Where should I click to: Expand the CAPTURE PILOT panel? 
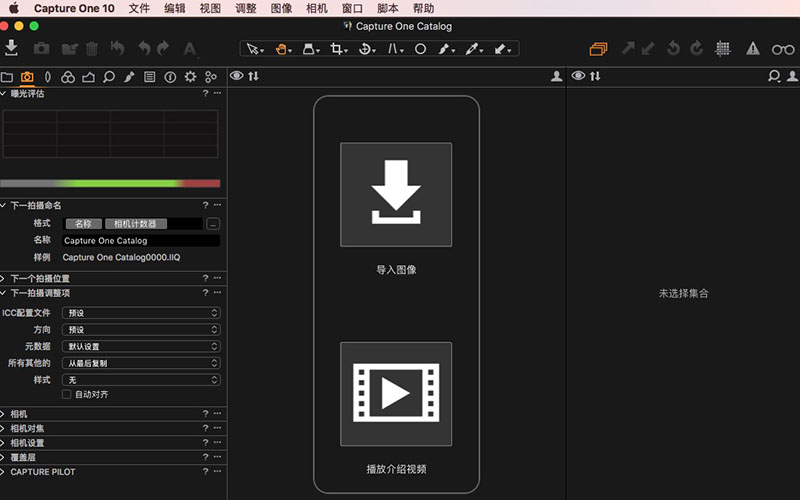coord(3,472)
